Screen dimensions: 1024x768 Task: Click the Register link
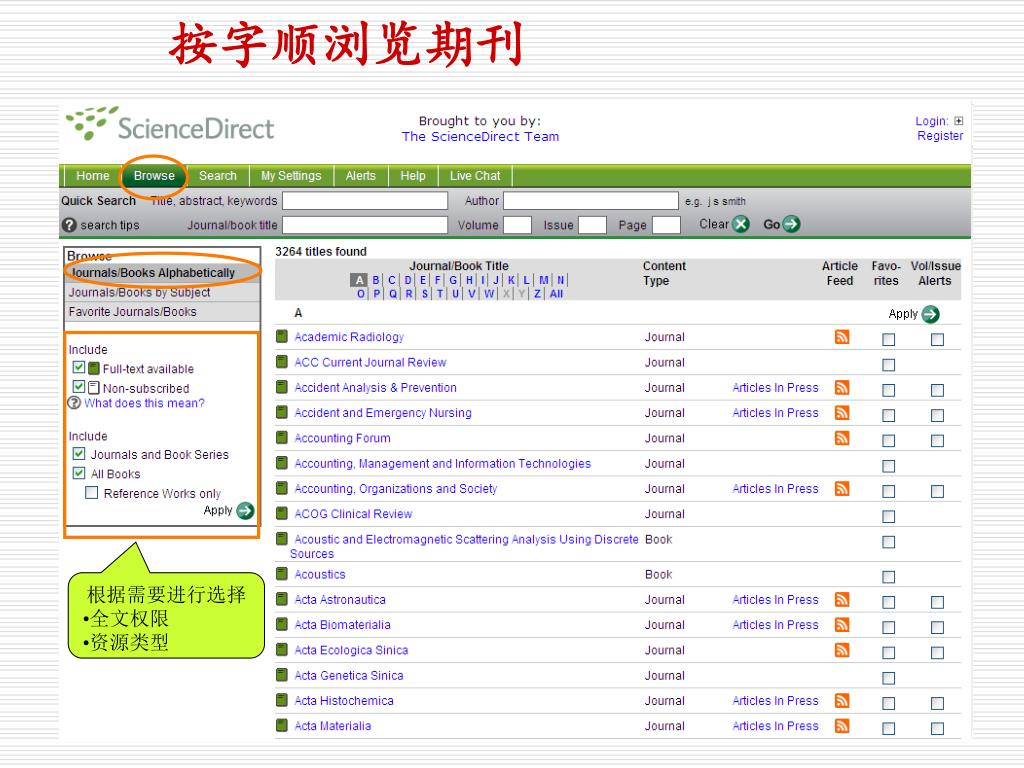tap(940, 136)
